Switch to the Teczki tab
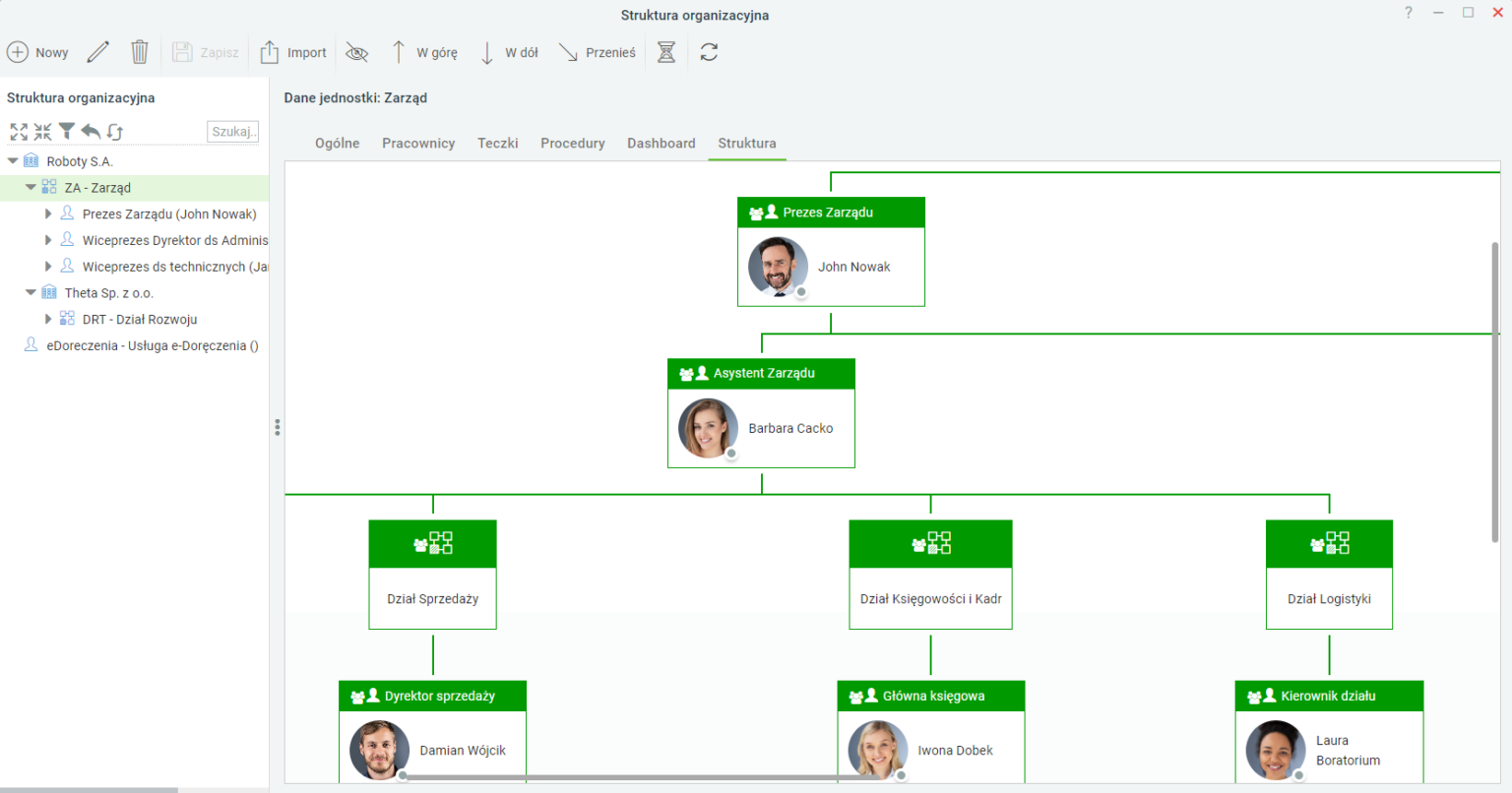 (x=498, y=143)
